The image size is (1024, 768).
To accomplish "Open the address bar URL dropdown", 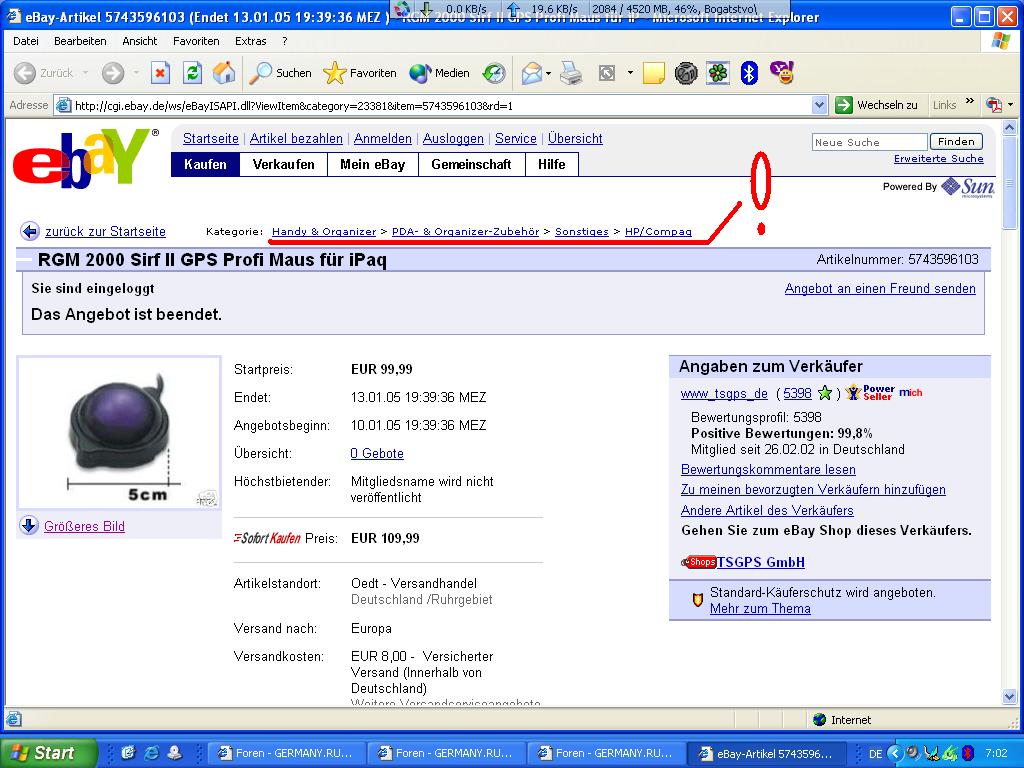I will 819,105.
